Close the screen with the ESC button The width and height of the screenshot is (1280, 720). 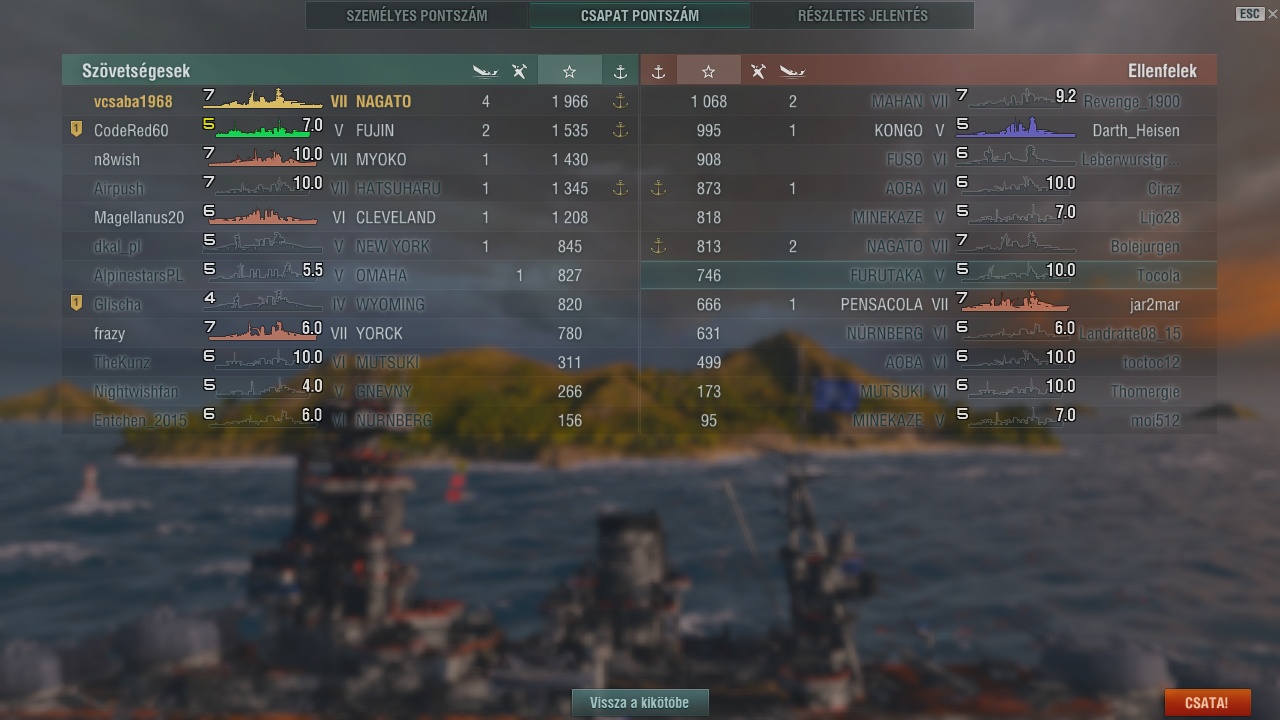point(1250,13)
